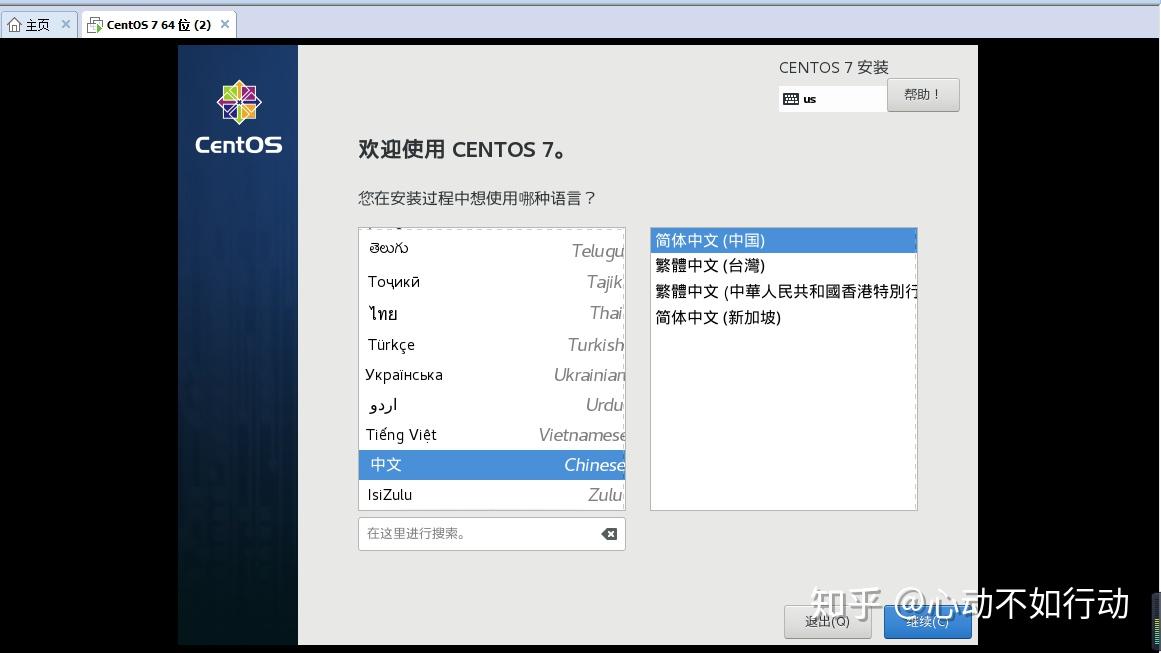This screenshot has width=1161, height=653.
Task: Click the VM icon on the CentOS tab
Action: 95,25
